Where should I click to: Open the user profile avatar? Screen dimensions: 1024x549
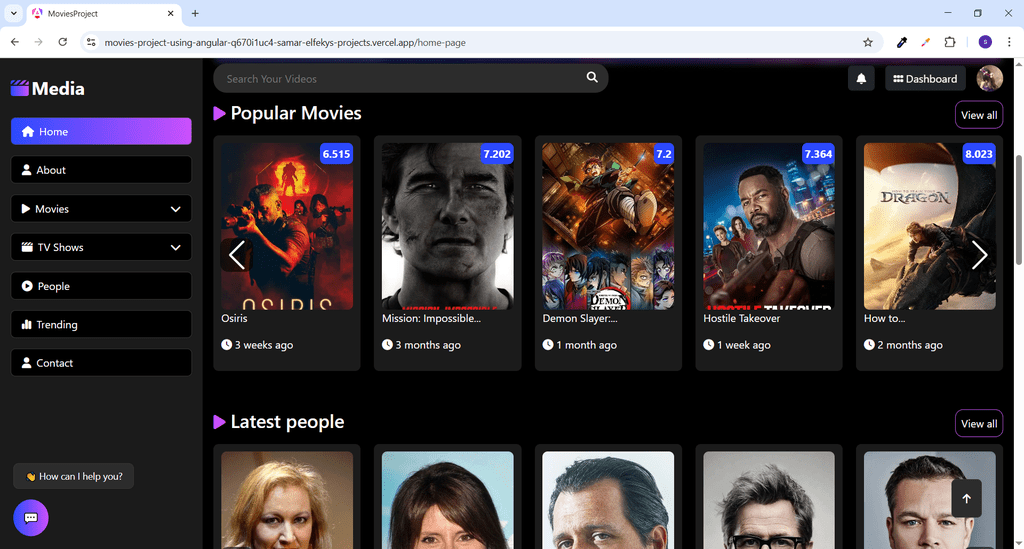click(x=989, y=79)
